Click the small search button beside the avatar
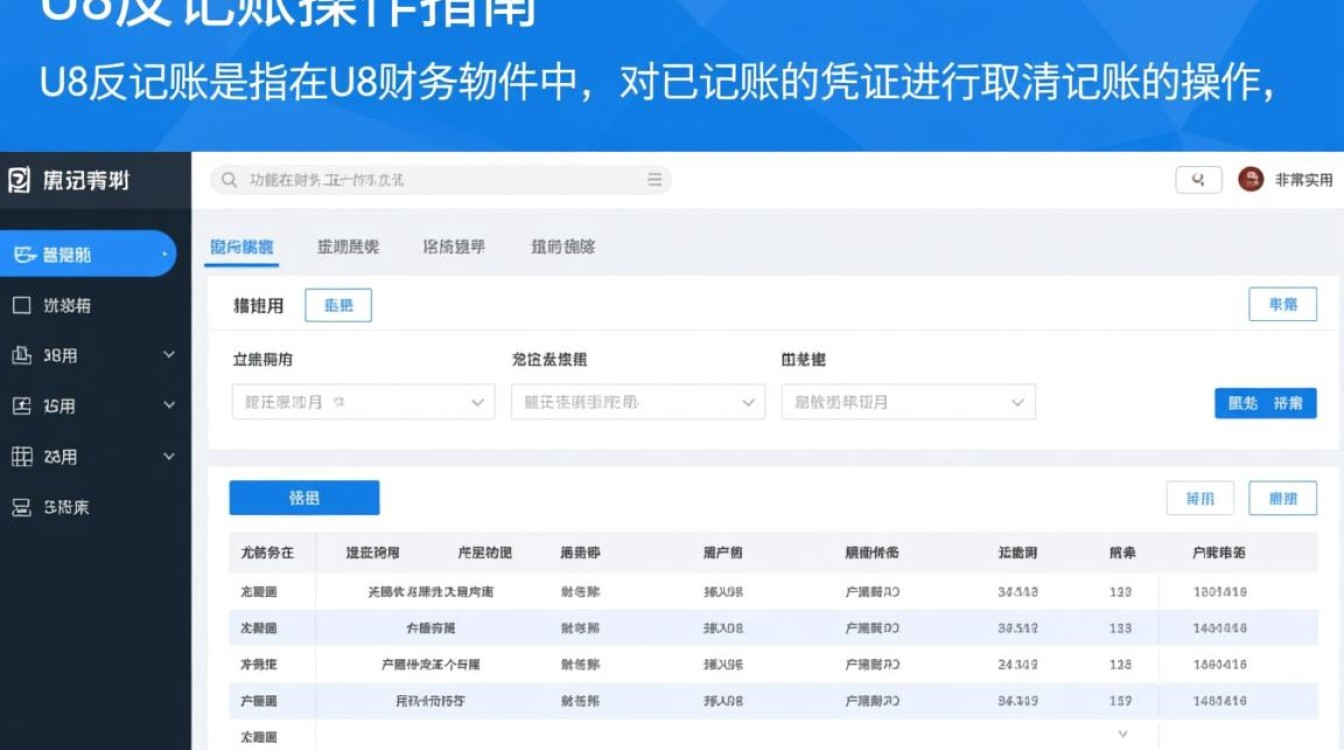 pyautogui.click(x=1198, y=180)
